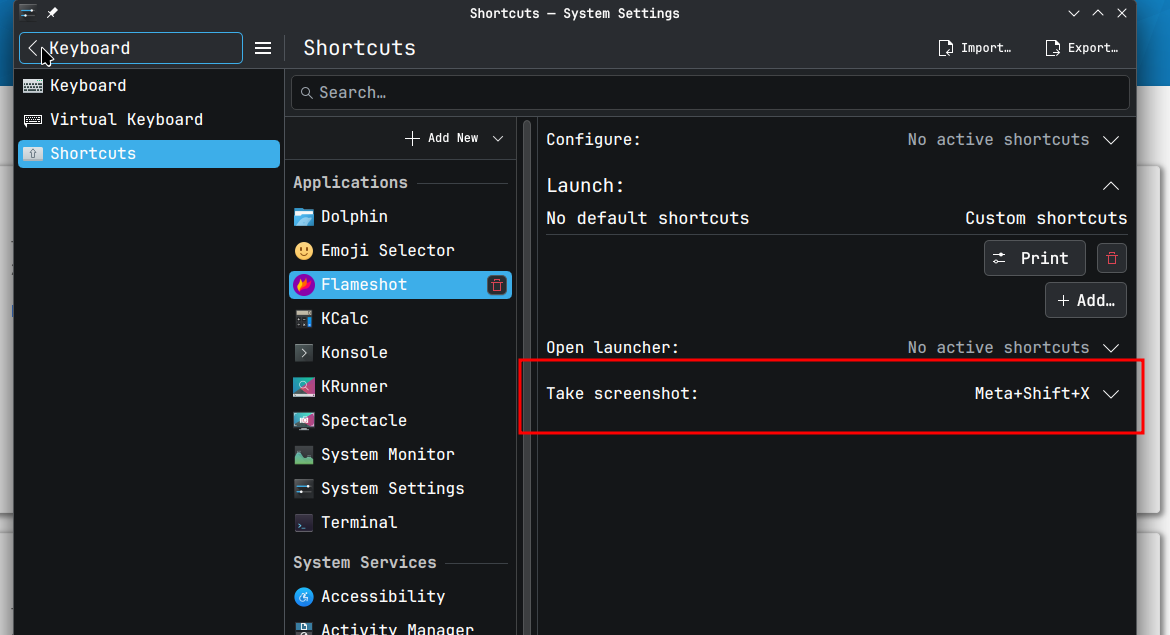Select Terminal in the Applications list
The width and height of the screenshot is (1170, 635).
point(400,522)
